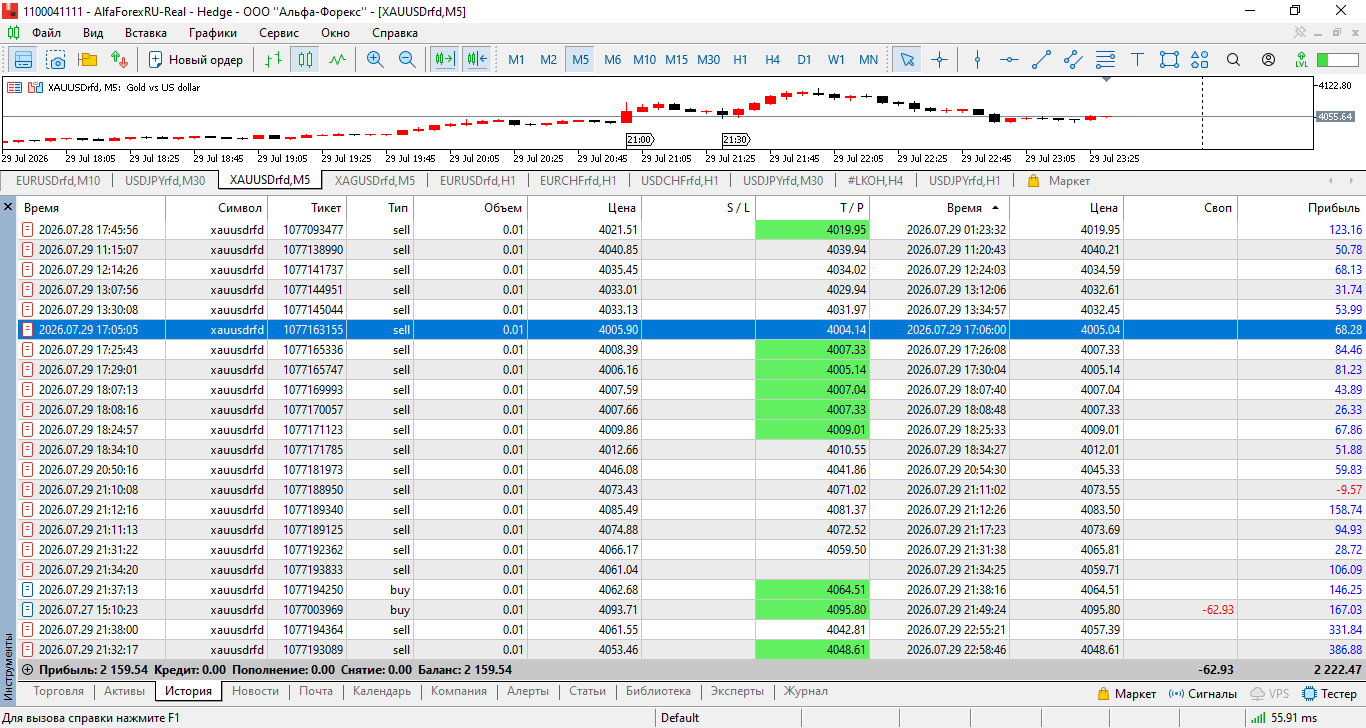Open the Графики menu
1366x728 pixels.
pos(213,32)
